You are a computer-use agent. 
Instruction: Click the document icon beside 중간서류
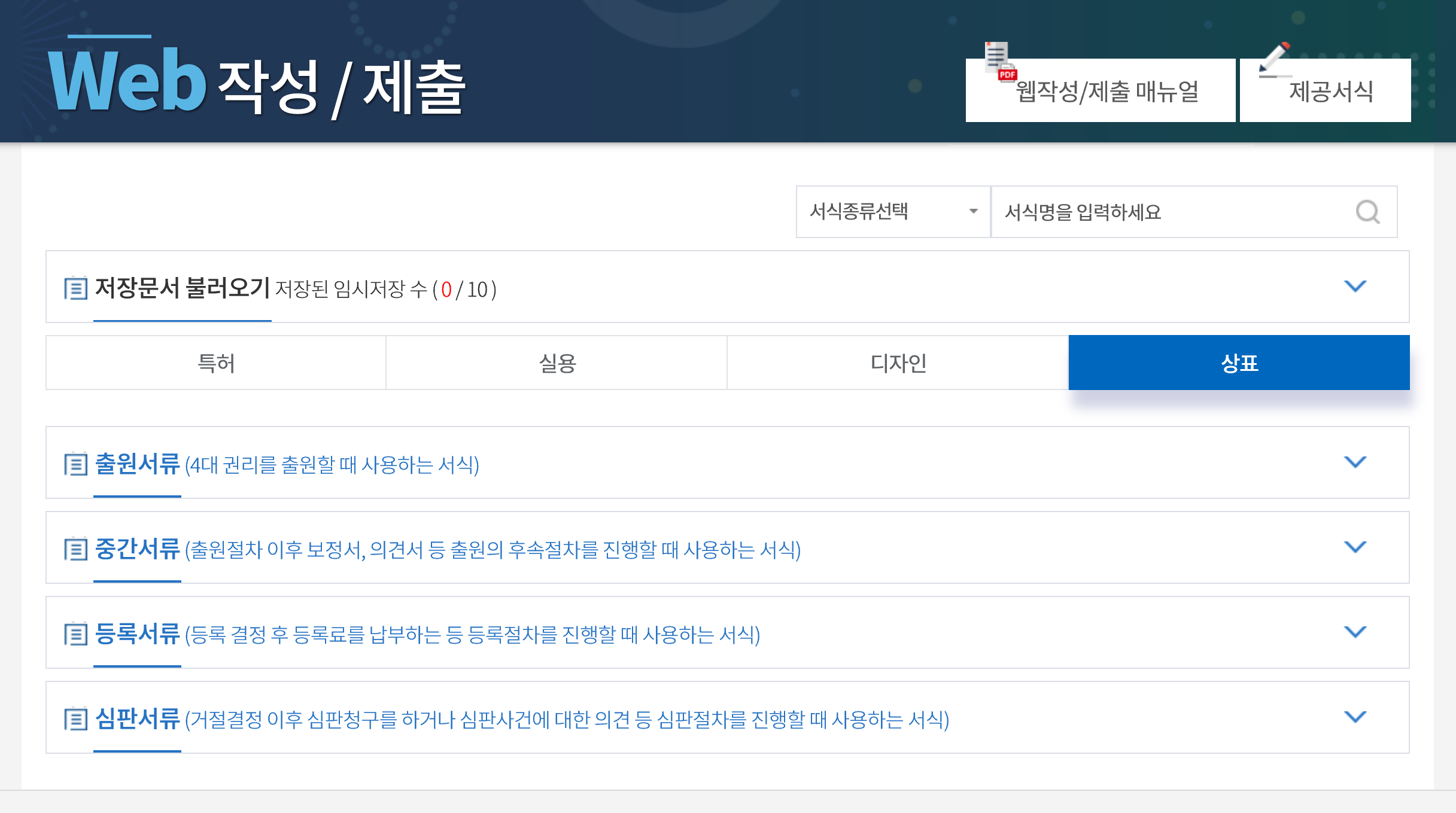(76, 549)
